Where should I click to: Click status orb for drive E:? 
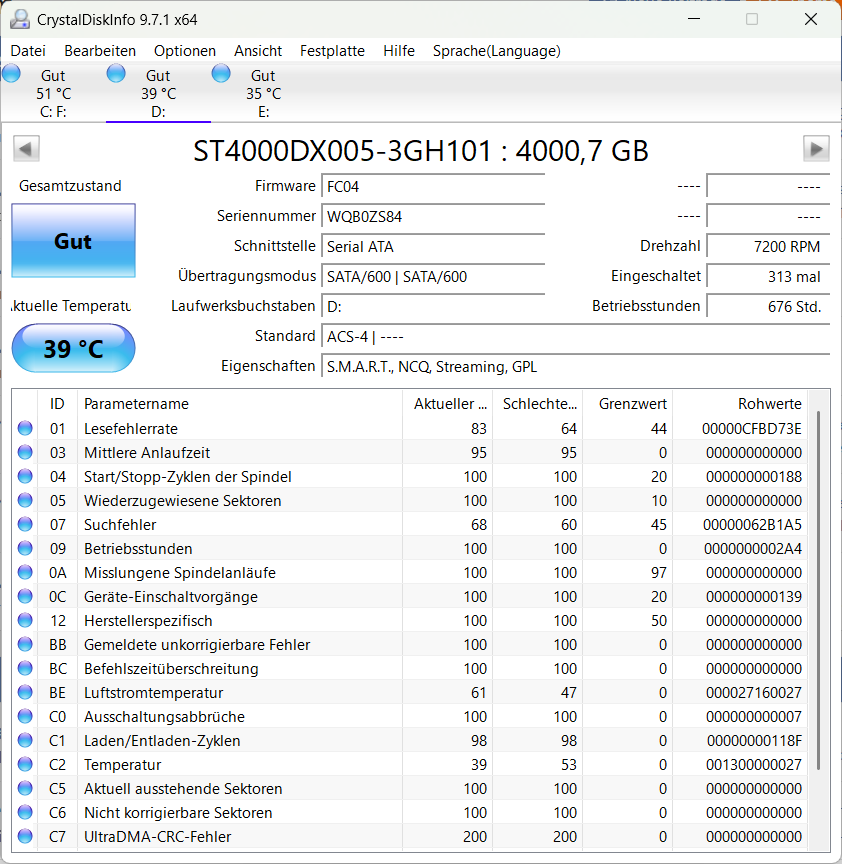click(x=221, y=73)
